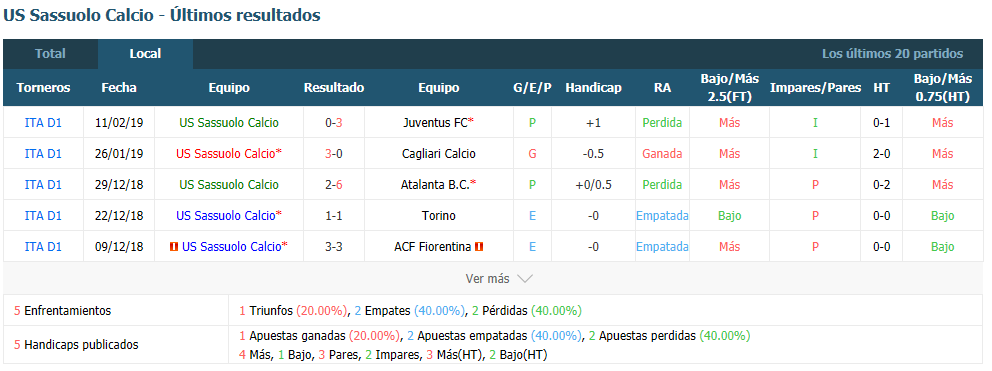Click ITA D1 link for 09/12/18 match
The image size is (992, 371).
click(x=43, y=247)
